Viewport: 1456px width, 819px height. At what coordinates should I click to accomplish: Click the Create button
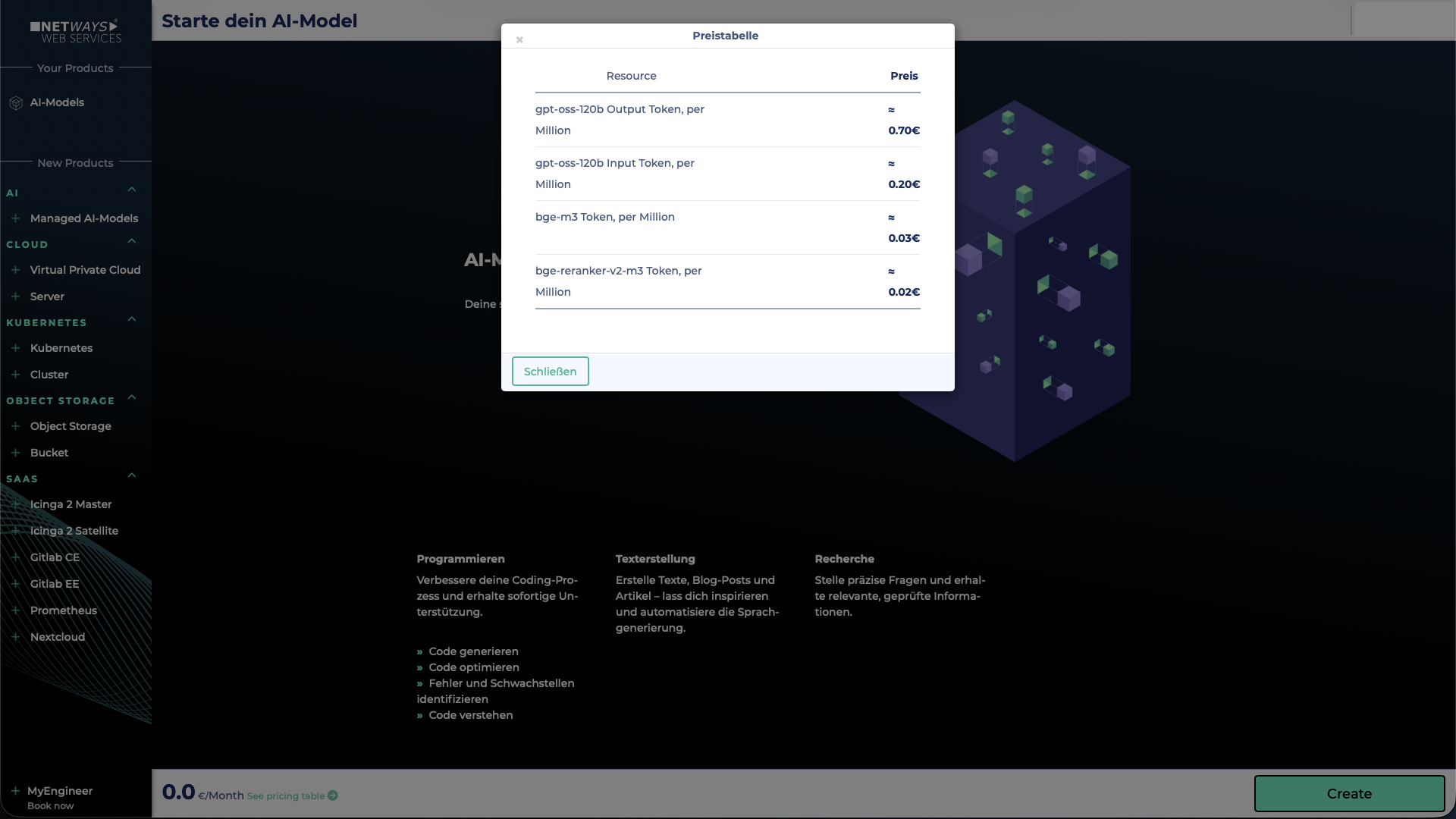point(1349,793)
